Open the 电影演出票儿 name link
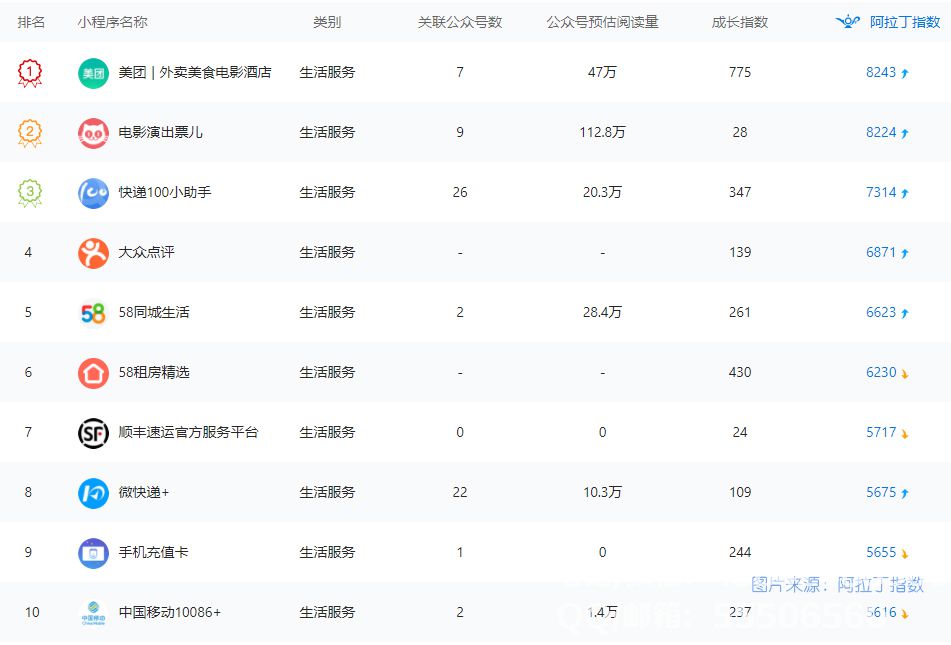This screenshot has width=951, height=645. pos(160,132)
